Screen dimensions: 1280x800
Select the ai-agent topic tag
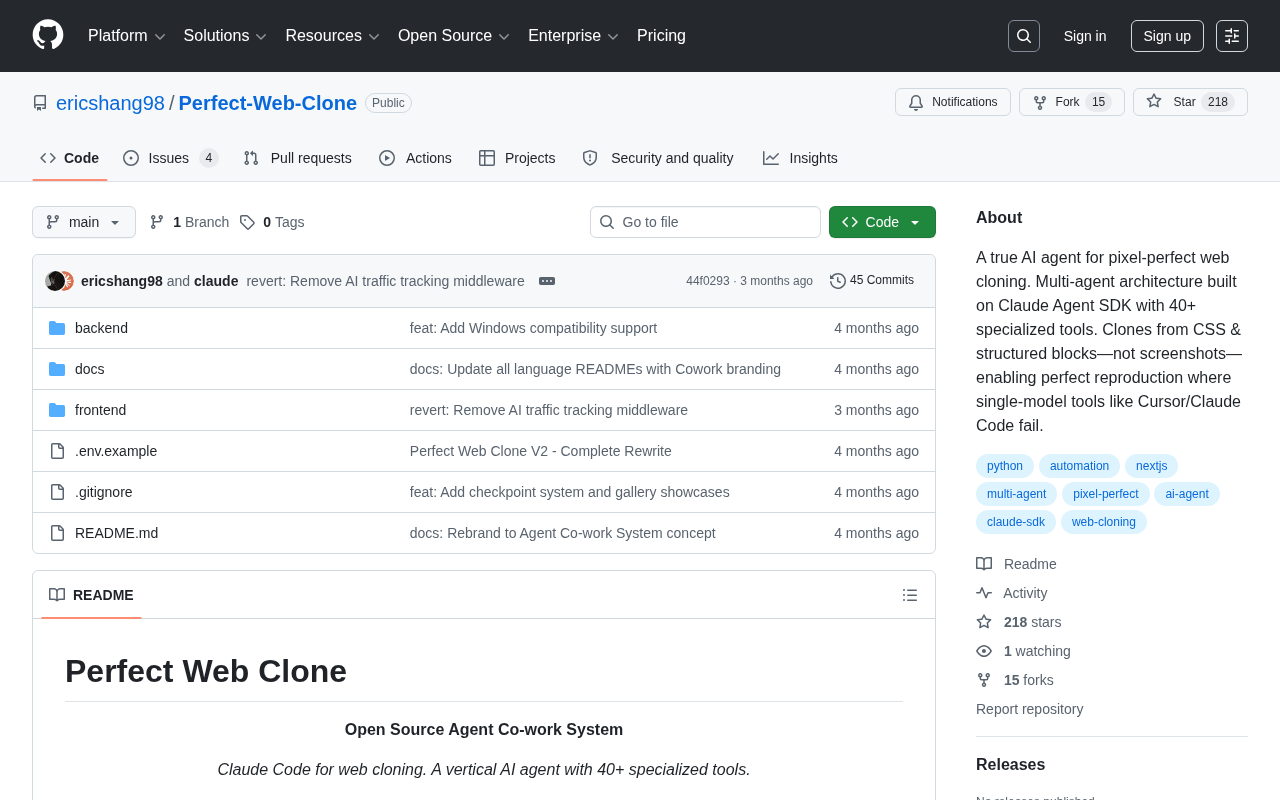[x=1187, y=494]
